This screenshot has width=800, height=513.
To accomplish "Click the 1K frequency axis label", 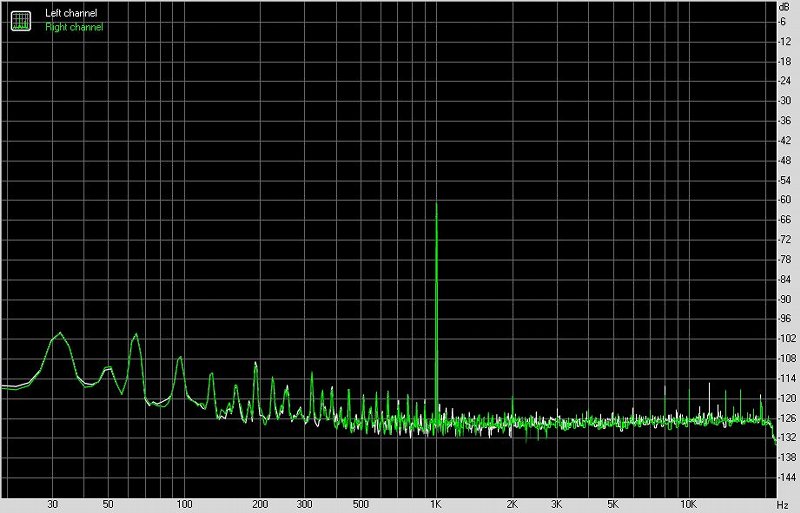I will [436, 505].
